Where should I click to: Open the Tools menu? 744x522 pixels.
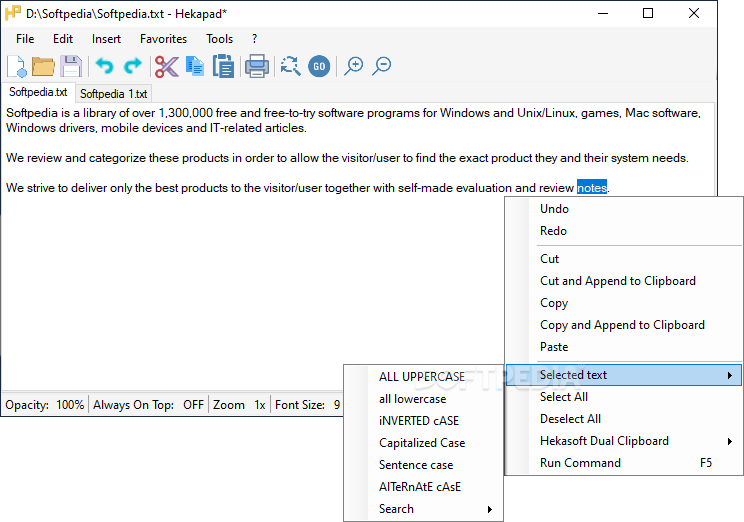(x=219, y=39)
